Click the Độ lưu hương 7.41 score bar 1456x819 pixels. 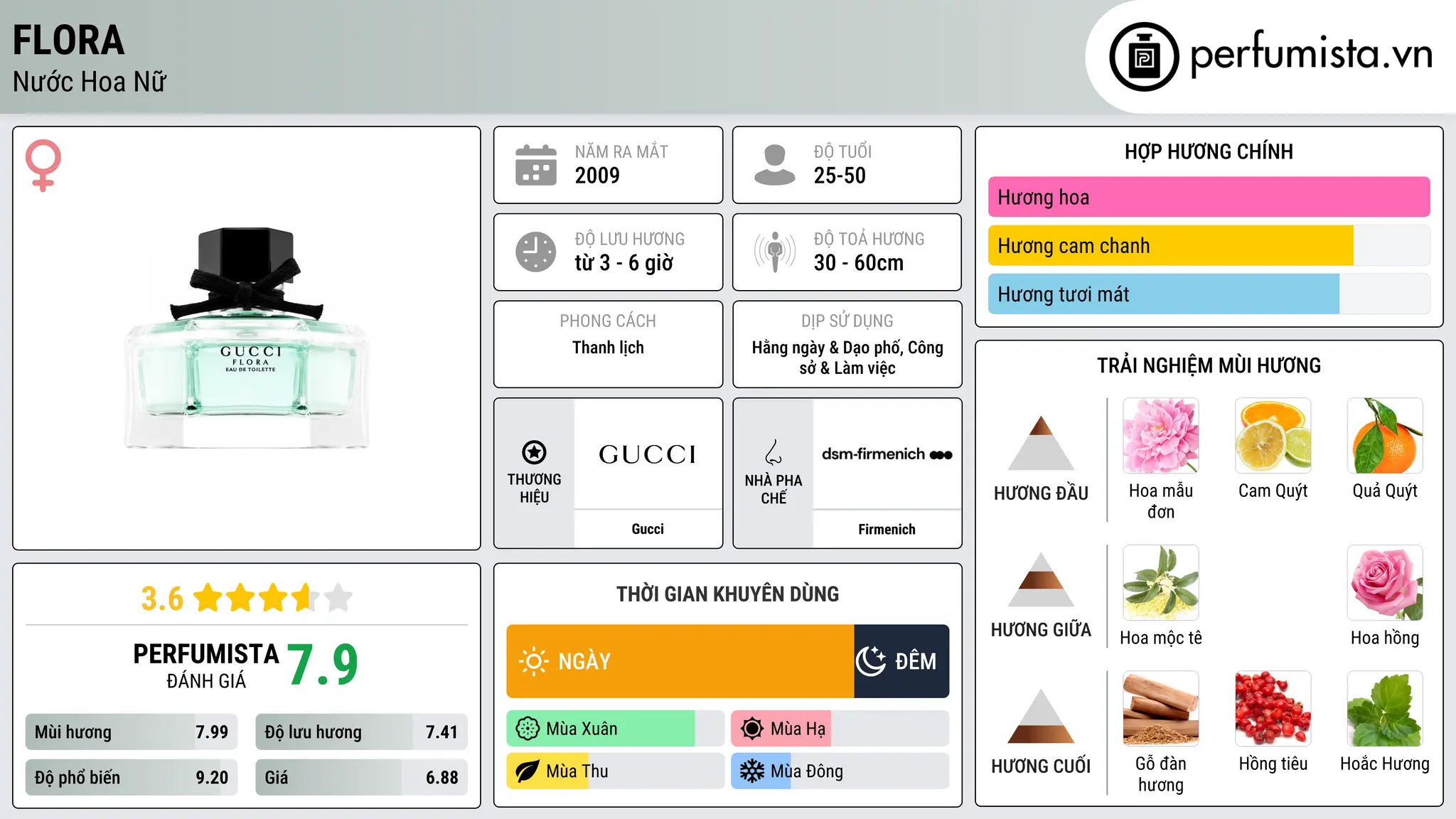(361, 732)
